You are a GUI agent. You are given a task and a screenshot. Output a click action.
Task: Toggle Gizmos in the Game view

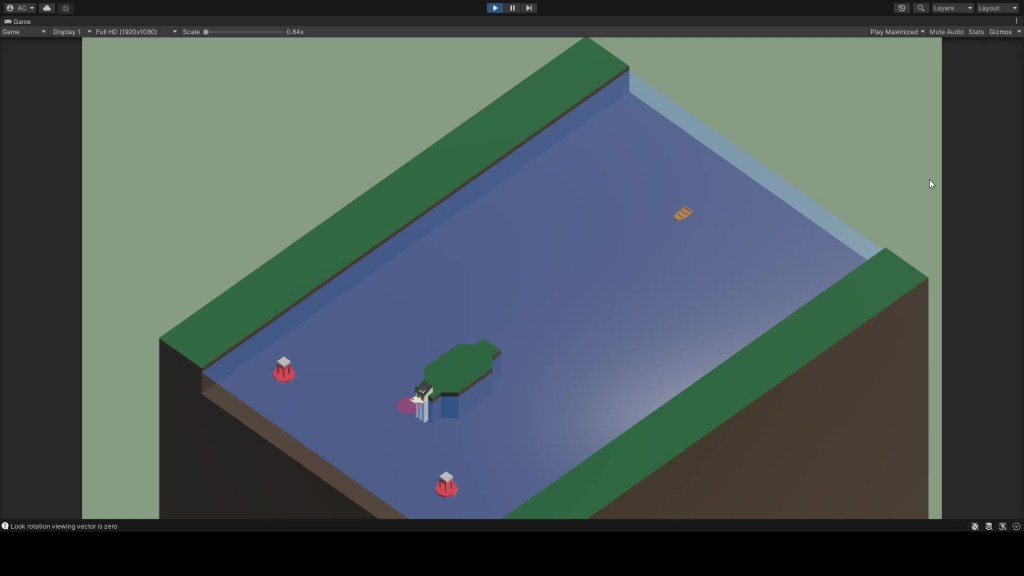click(x=1002, y=32)
